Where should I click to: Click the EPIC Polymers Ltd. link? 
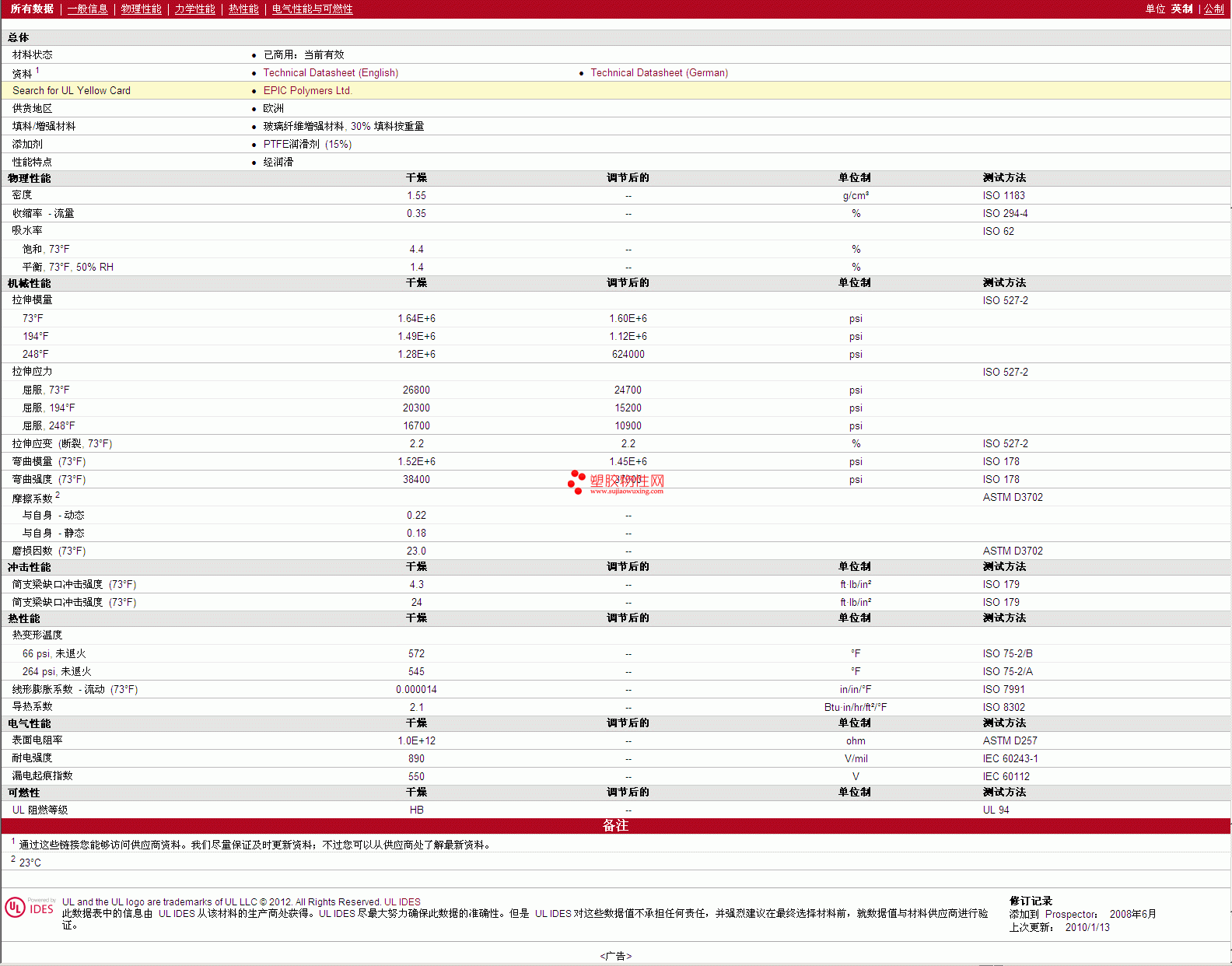click(x=307, y=91)
